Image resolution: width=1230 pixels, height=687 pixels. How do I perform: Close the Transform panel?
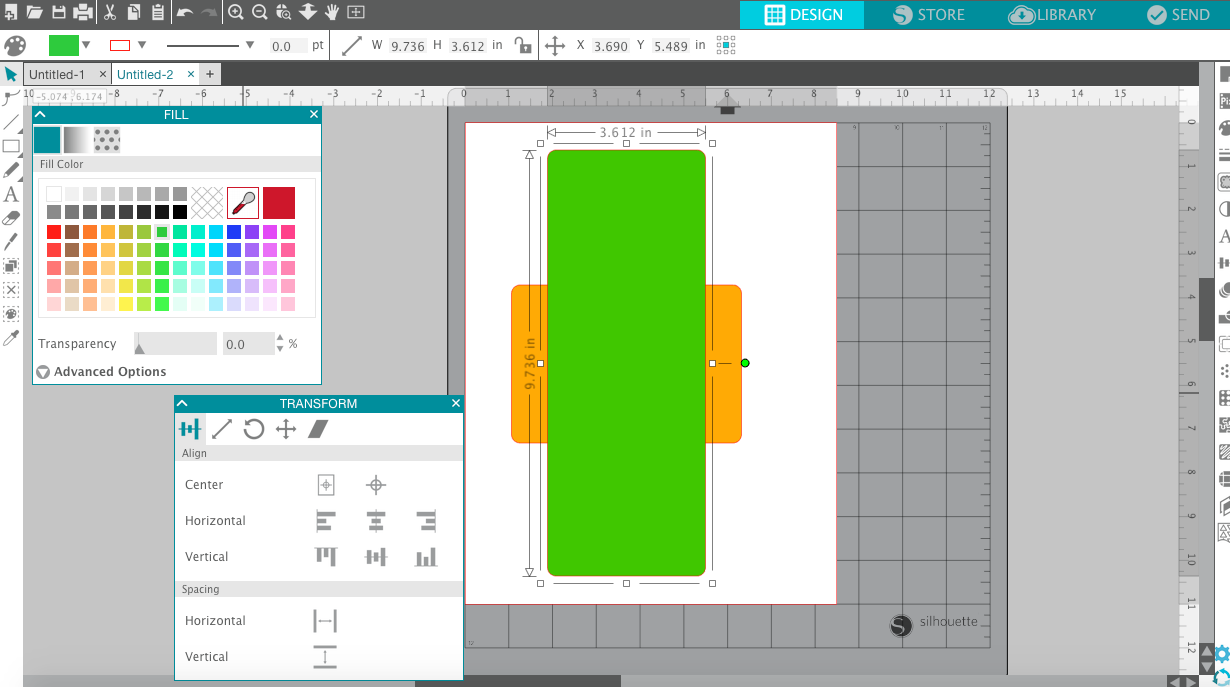[x=456, y=404]
